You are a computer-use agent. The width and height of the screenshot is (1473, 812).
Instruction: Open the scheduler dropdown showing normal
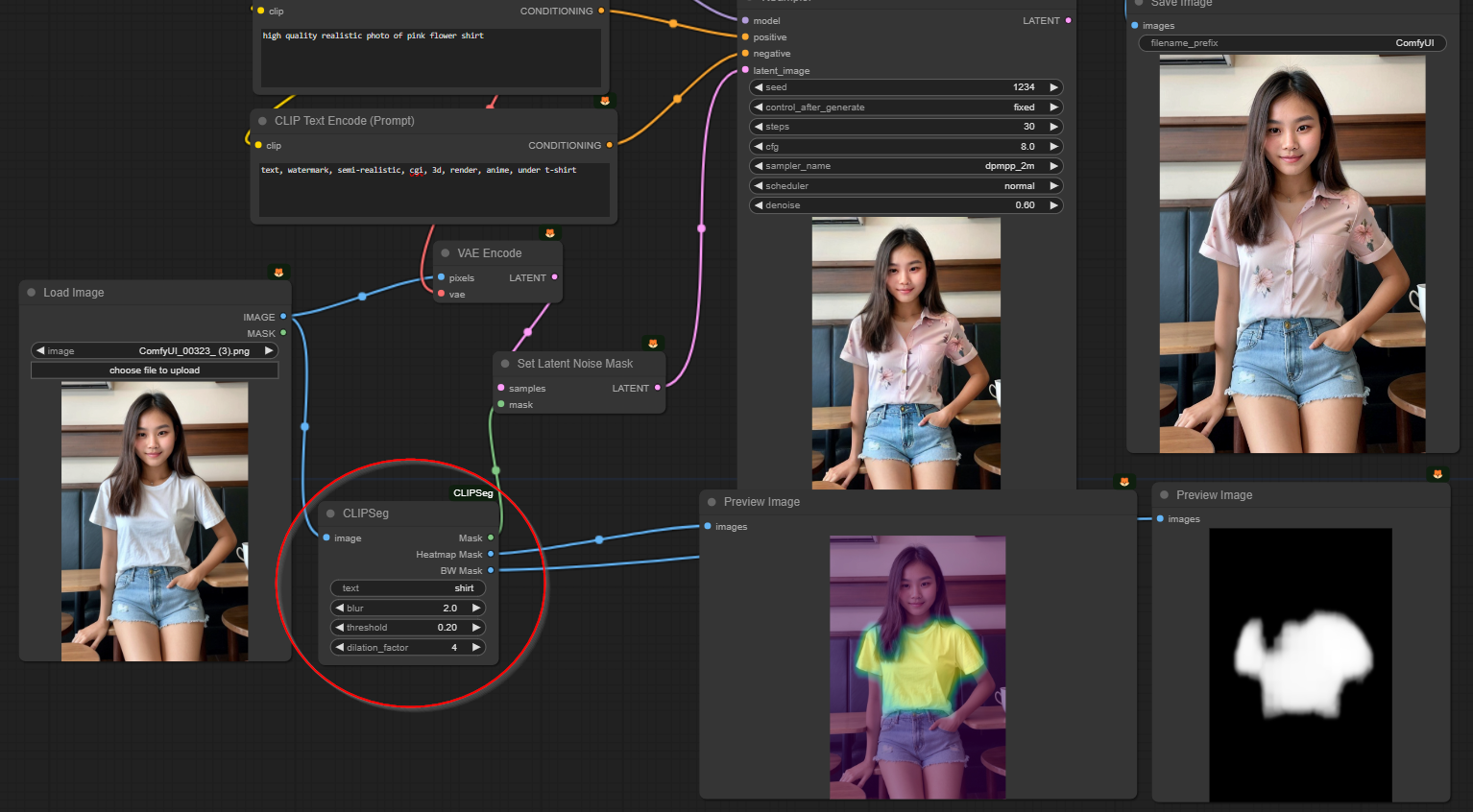click(906, 185)
